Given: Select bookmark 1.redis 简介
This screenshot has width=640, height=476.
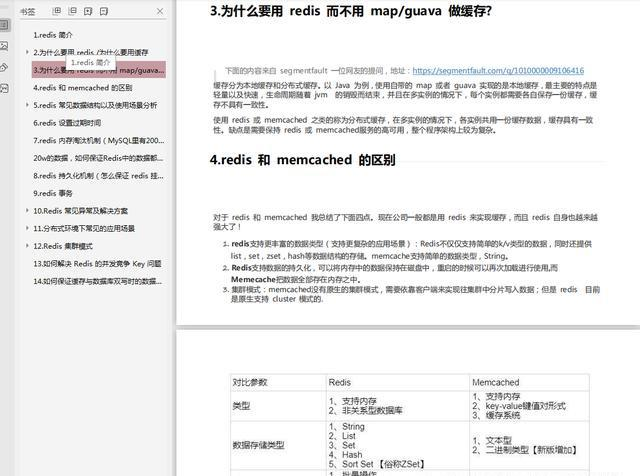Looking at the screenshot, I should coord(53,35).
